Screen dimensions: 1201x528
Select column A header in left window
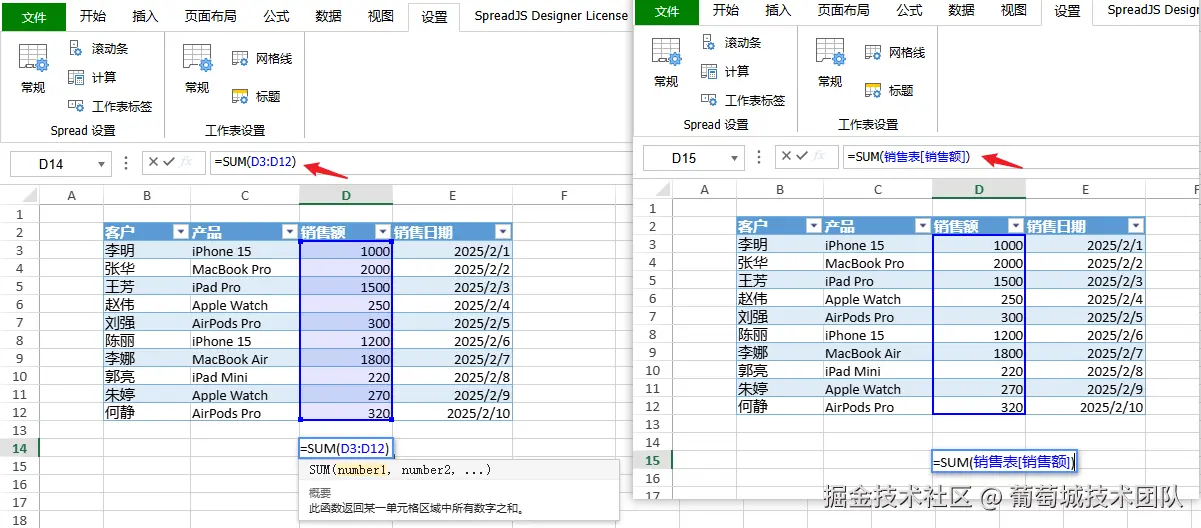71,195
